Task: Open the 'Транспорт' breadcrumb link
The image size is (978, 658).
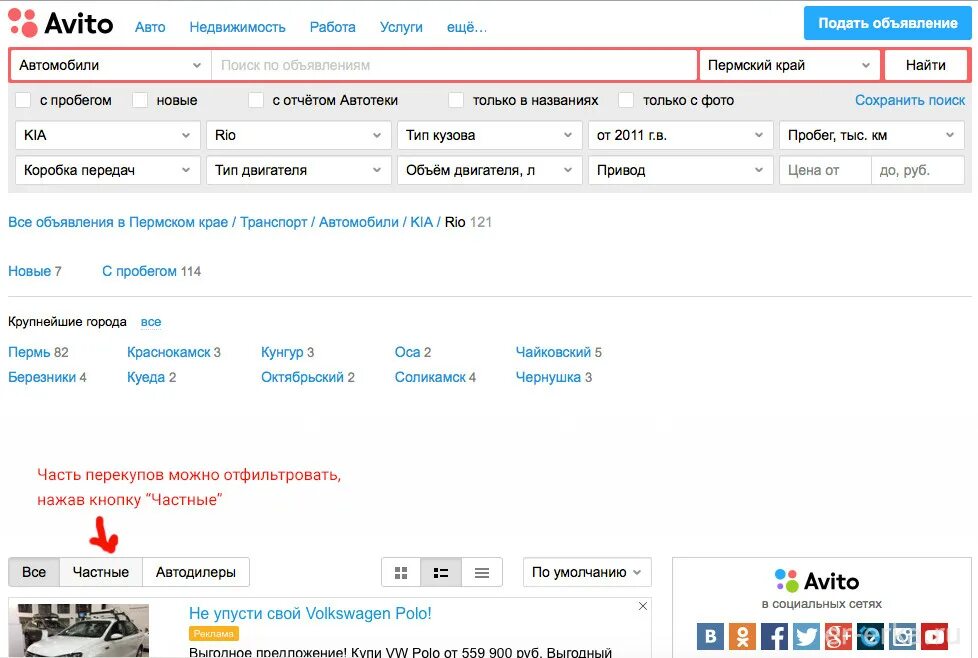Action: [x=274, y=222]
